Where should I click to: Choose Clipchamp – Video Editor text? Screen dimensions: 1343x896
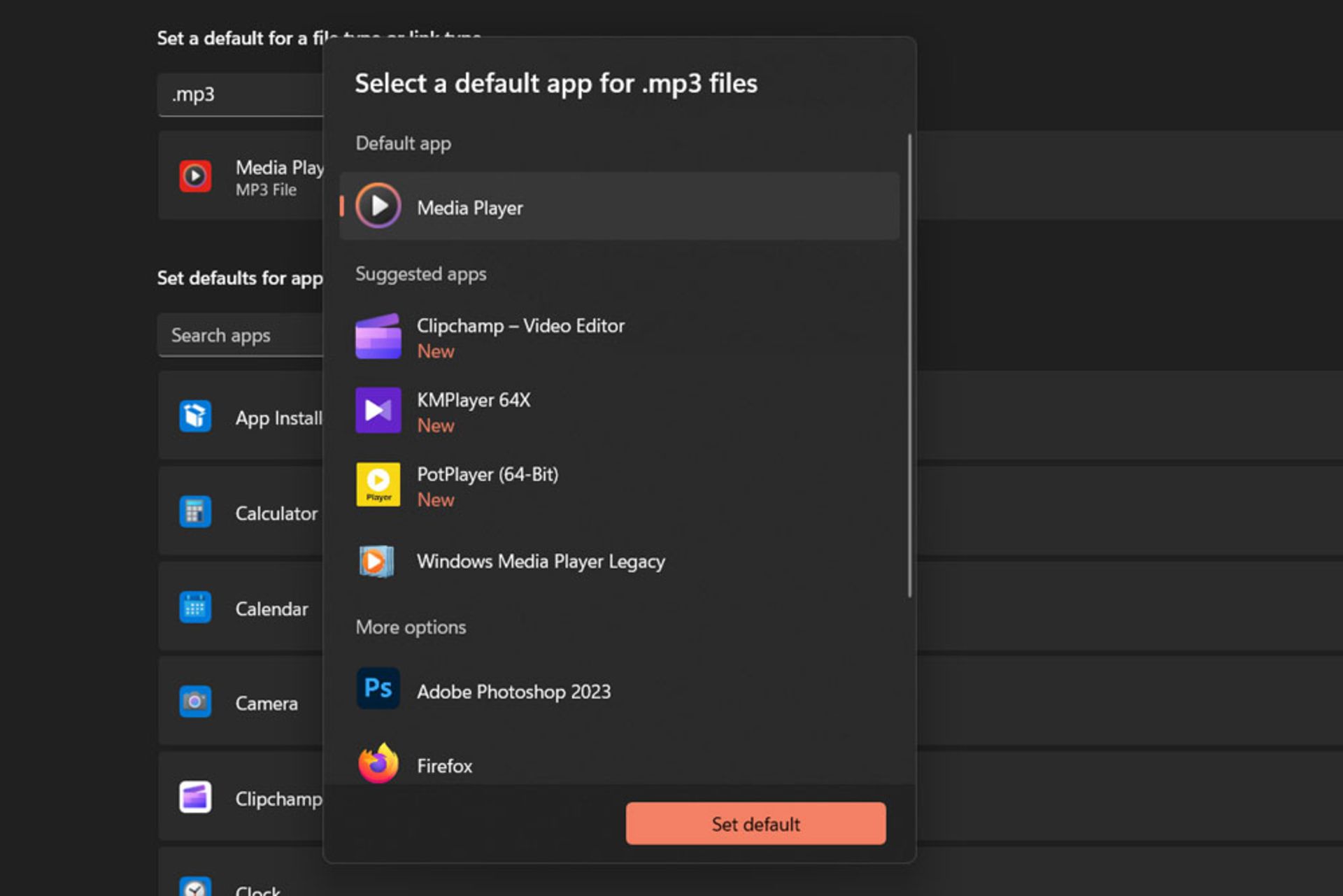tap(520, 326)
